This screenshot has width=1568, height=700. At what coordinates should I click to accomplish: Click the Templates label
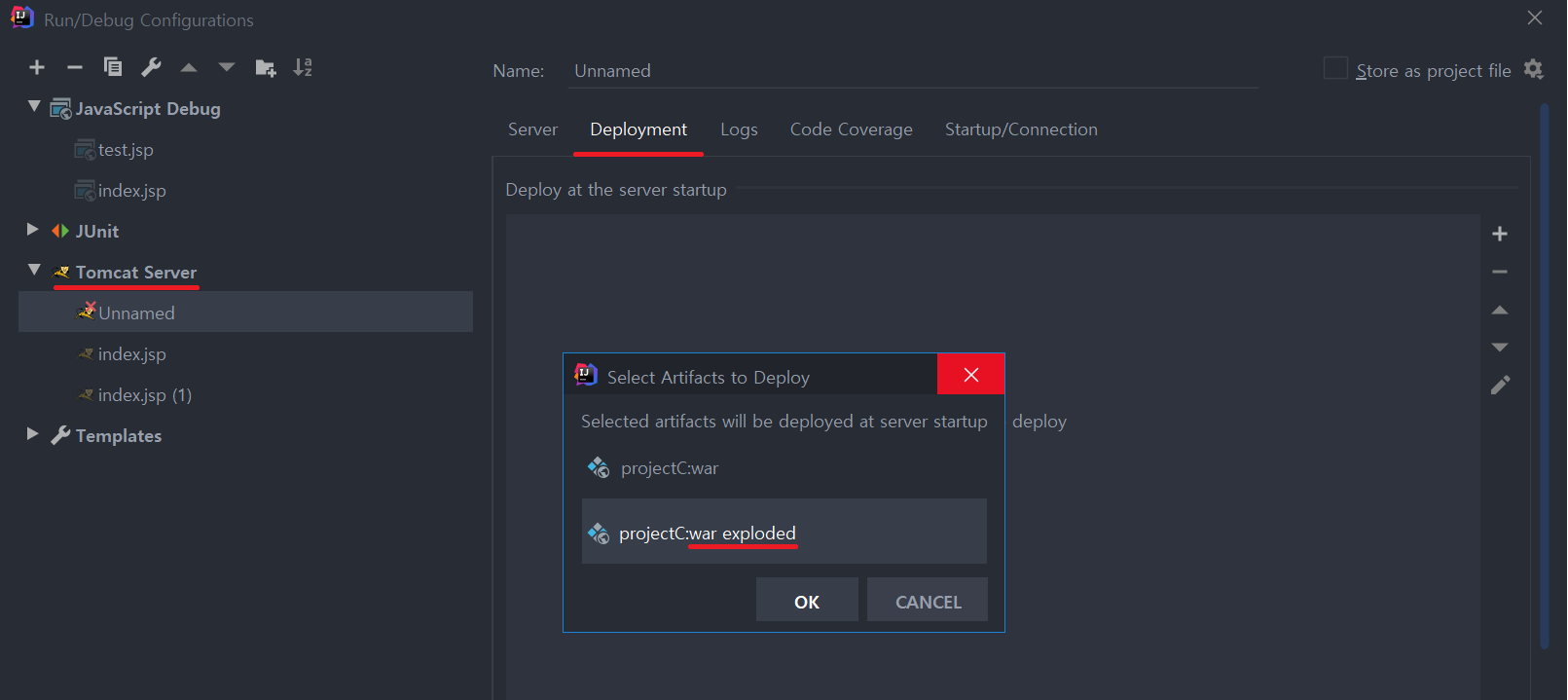click(119, 436)
